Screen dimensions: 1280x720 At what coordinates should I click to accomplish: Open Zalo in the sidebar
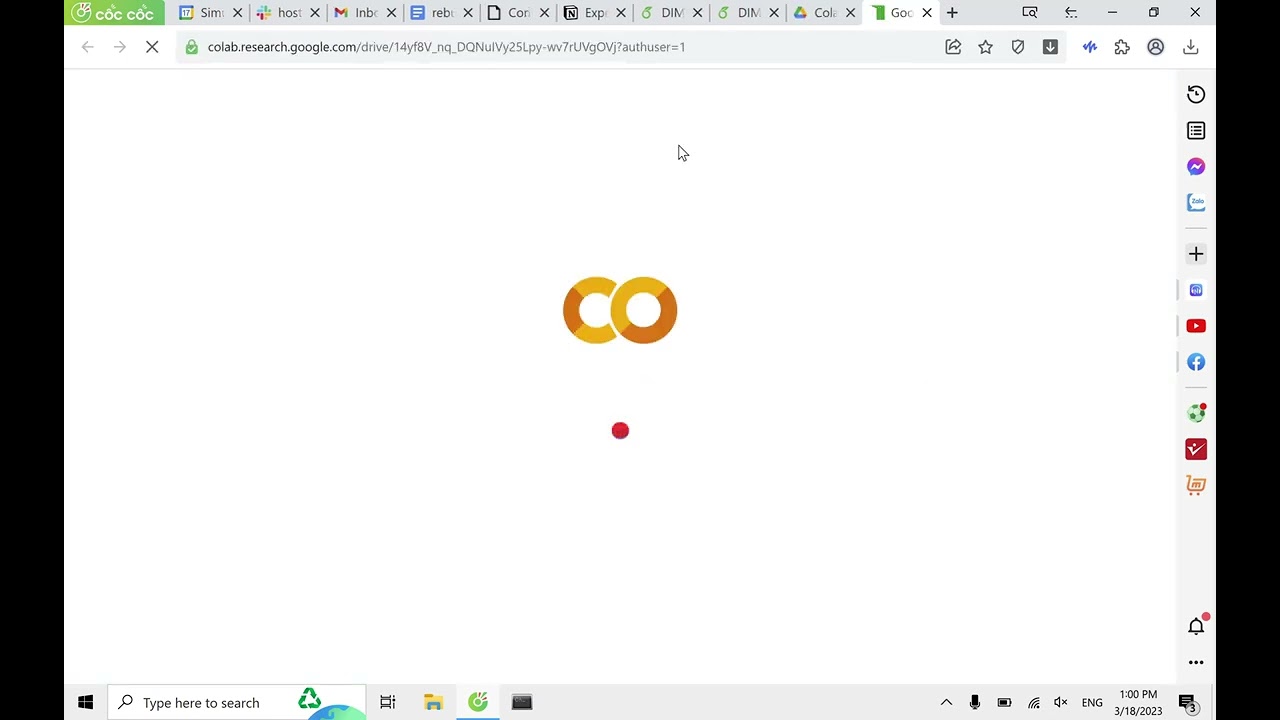1196,203
